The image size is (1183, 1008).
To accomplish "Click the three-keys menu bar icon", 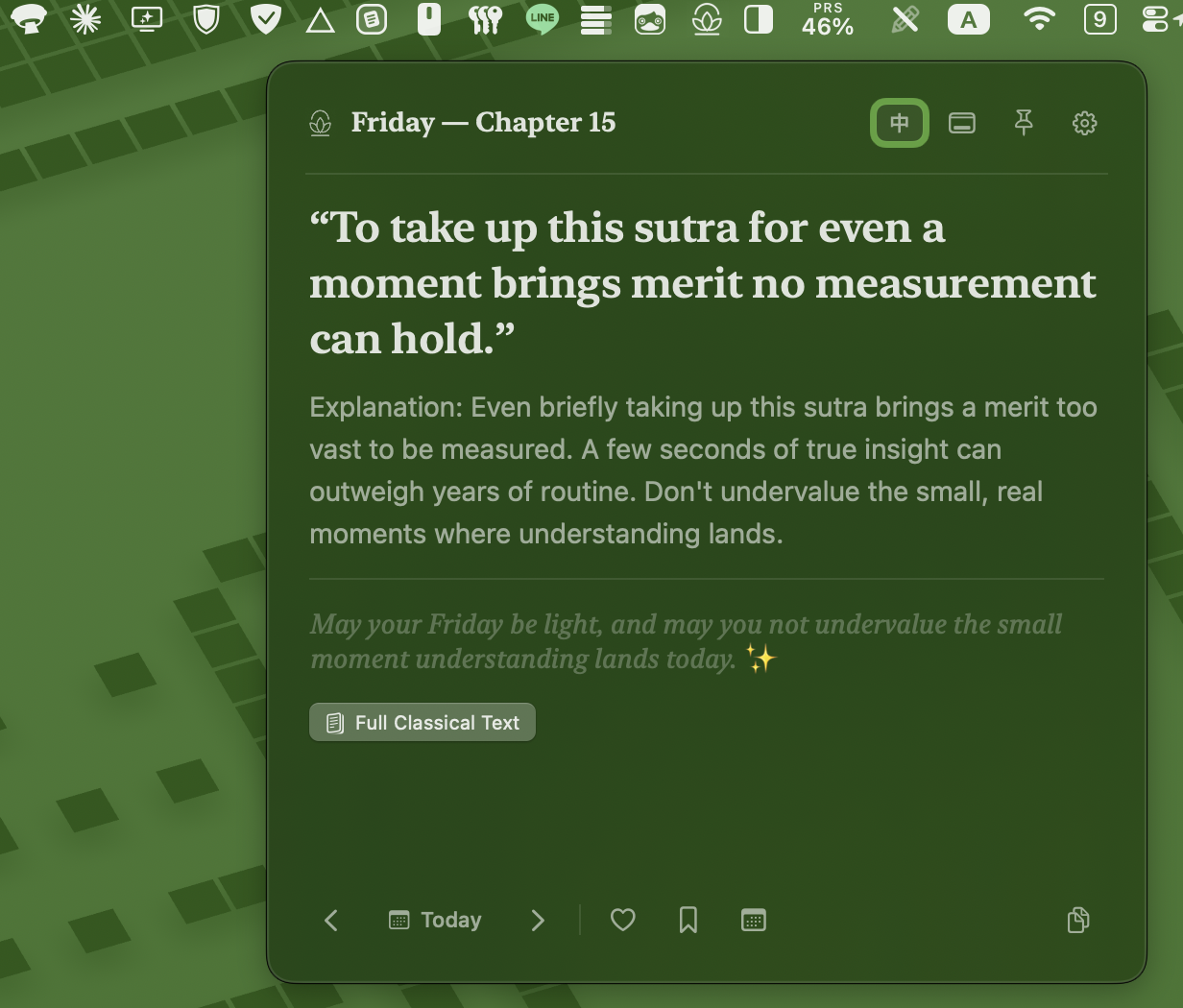I will (x=485, y=20).
